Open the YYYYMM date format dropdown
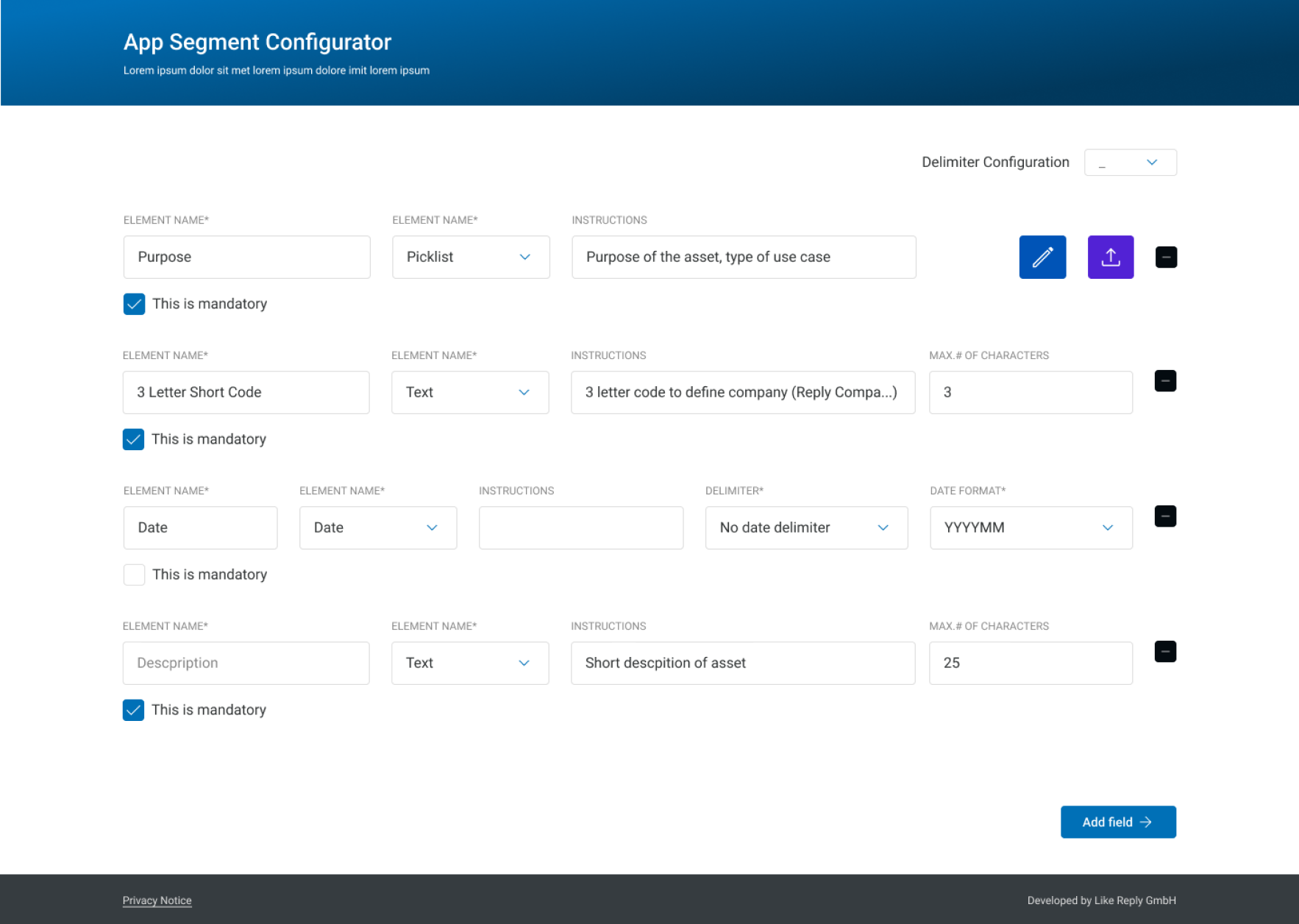The height and width of the screenshot is (924, 1299). pyautogui.click(x=1031, y=527)
